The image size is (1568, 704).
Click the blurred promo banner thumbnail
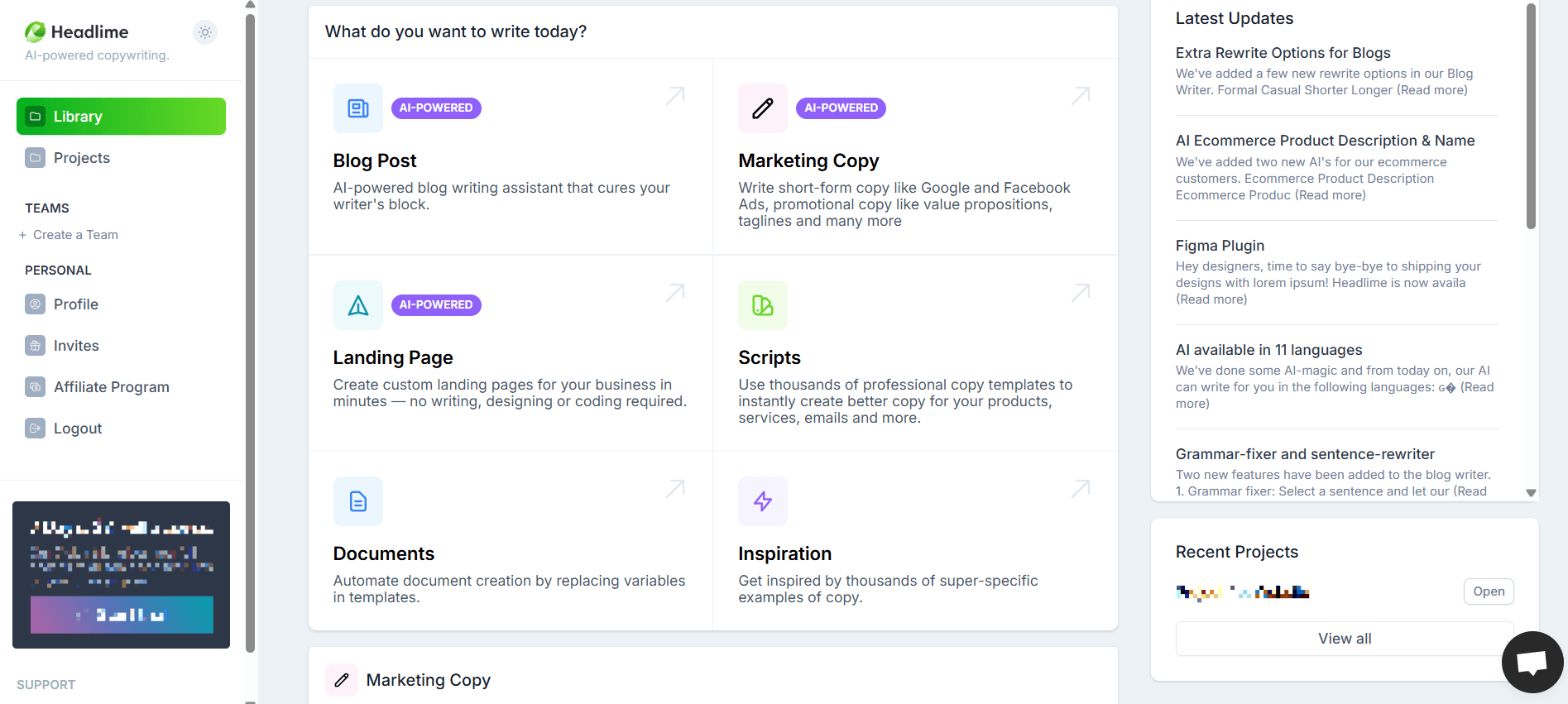(121, 574)
